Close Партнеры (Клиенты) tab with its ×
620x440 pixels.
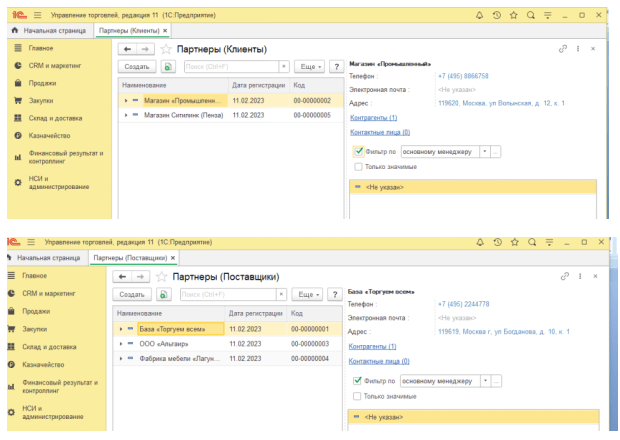(x=165, y=30)
